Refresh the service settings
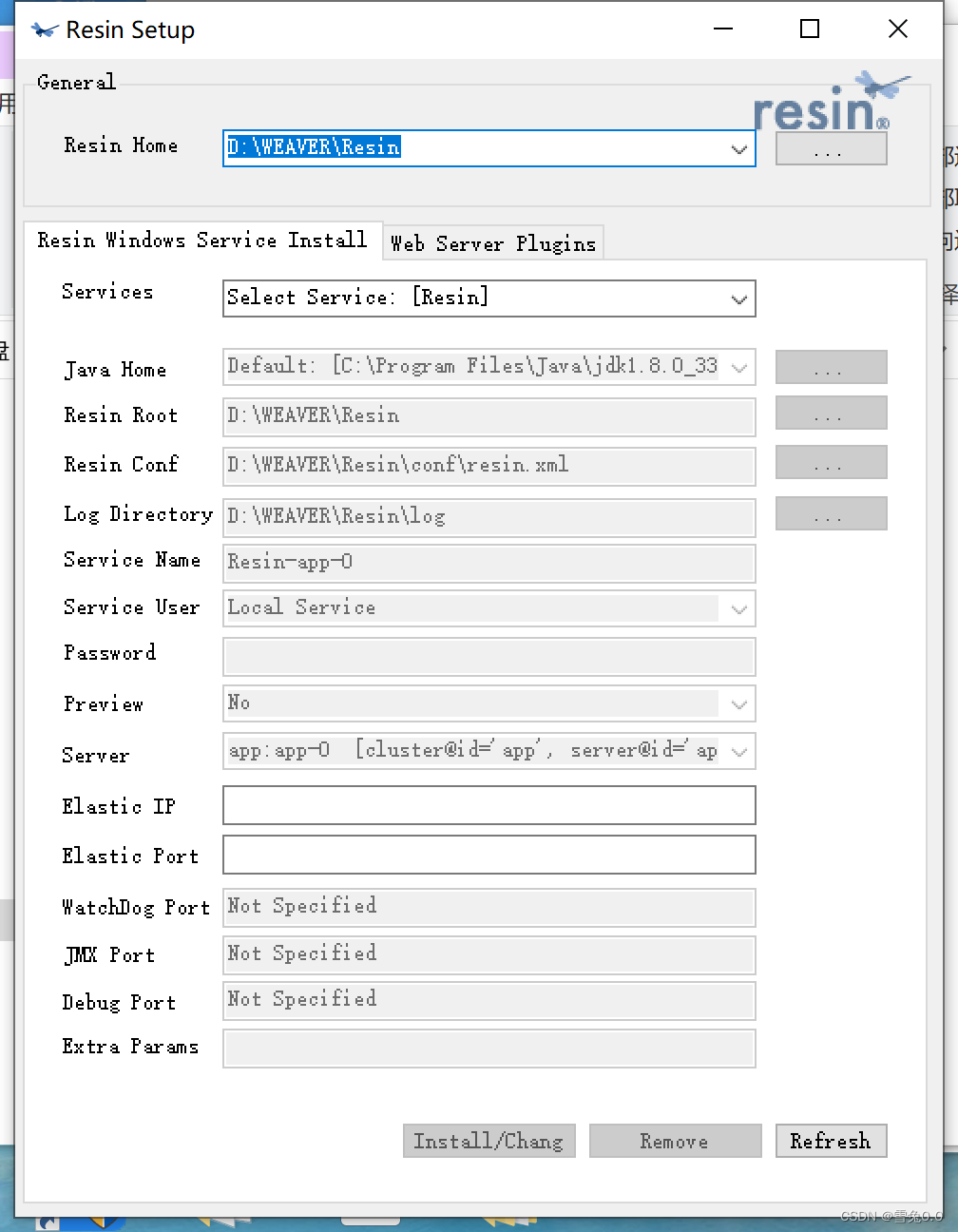This screenshot has width=958, height=1232. [831, 1141]
